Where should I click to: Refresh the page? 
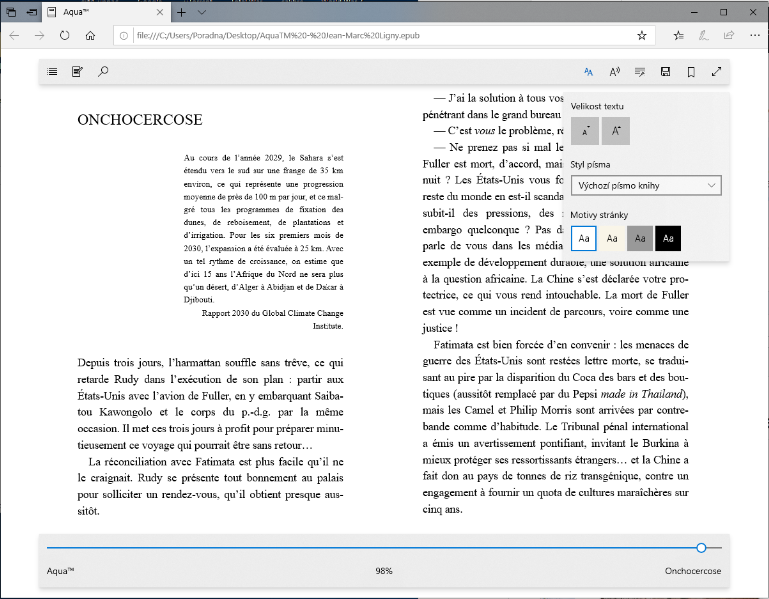65,35
